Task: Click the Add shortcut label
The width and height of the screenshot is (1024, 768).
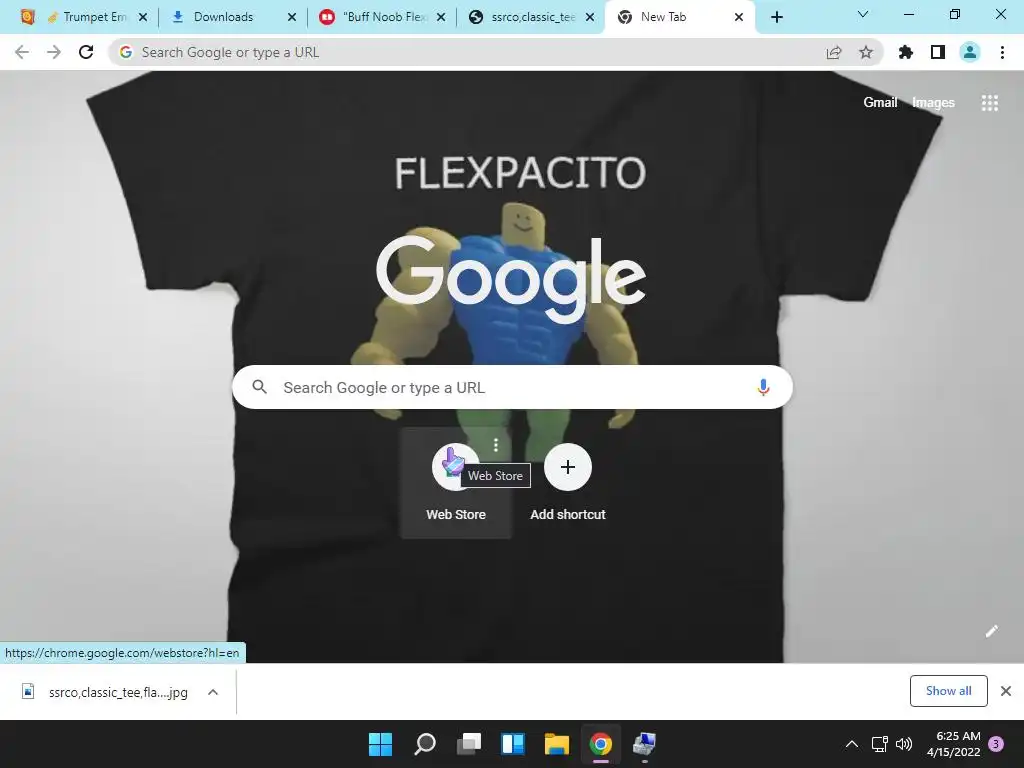Action: click(x=568, y=515)
